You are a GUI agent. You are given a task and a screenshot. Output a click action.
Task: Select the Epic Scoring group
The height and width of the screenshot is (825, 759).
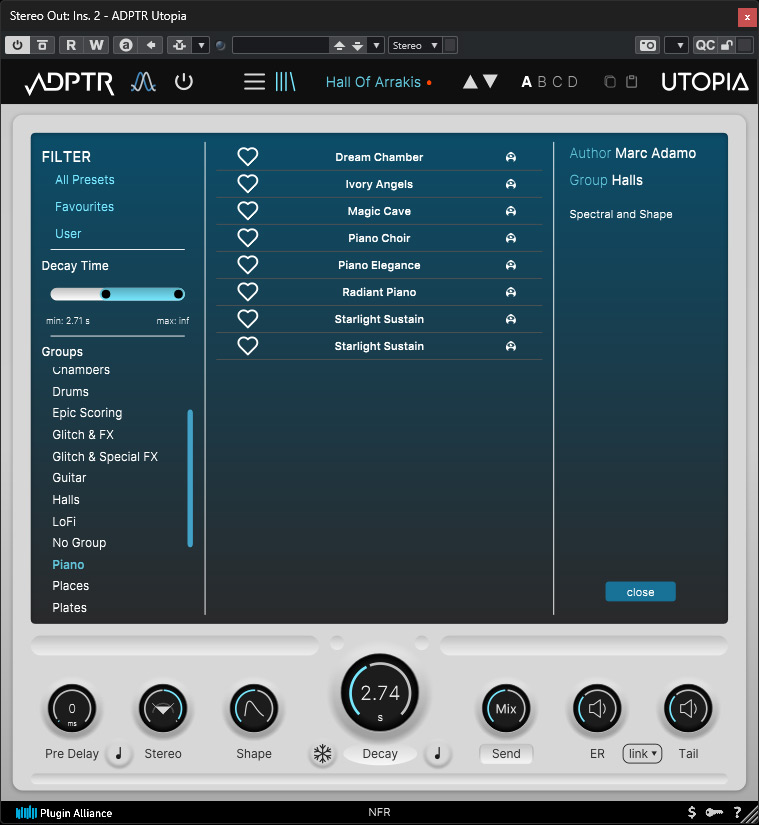tap(87, 412)
